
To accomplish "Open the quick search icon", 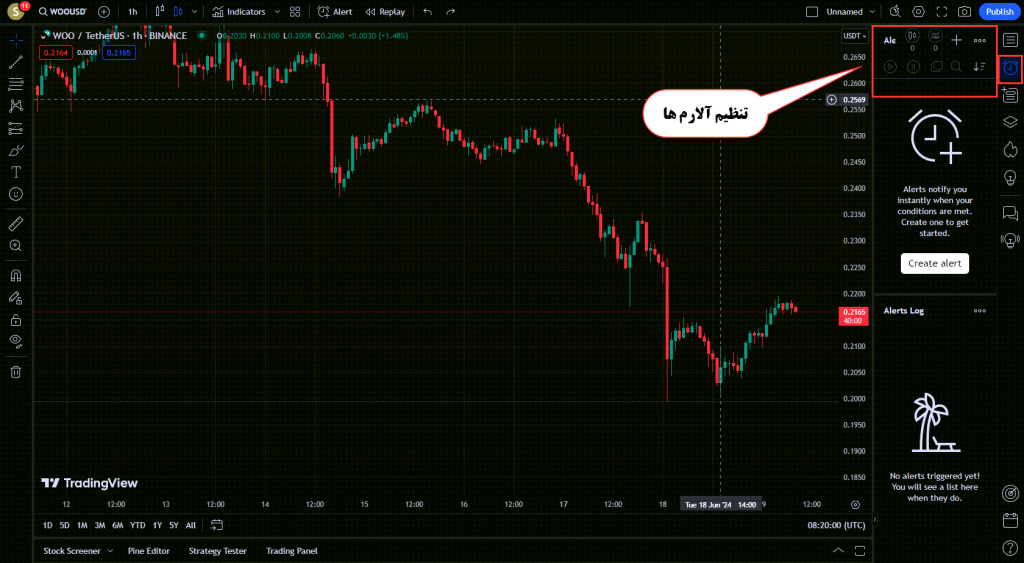I will [x=895, y=12].
